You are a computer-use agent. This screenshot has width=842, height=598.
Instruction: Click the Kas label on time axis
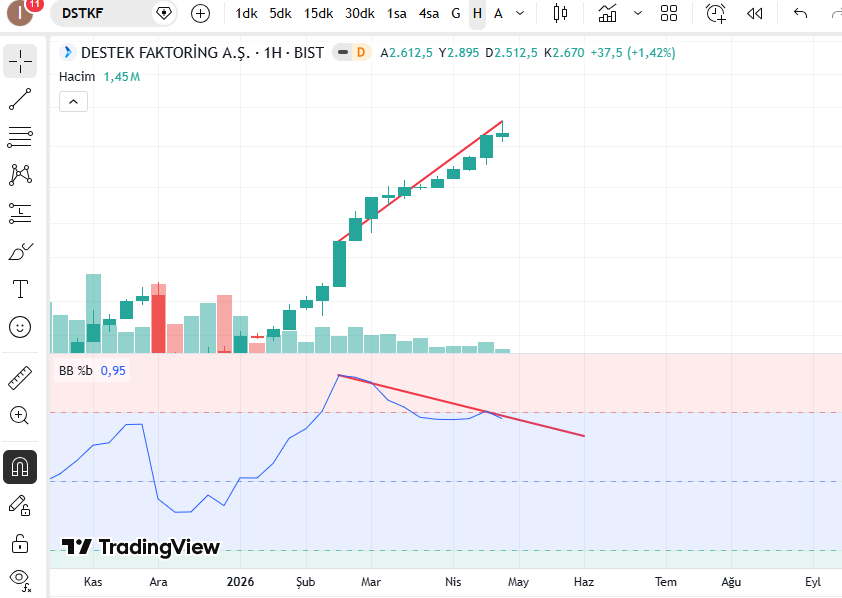pos(93,582)
